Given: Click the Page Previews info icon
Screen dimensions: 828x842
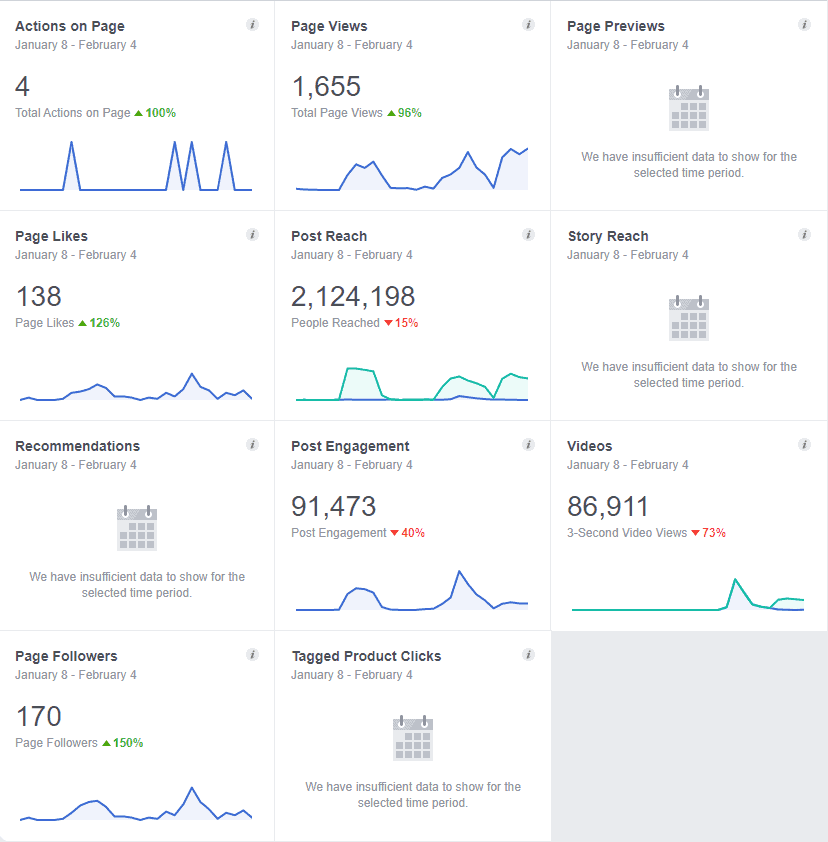Looking at the screenshot, I should pos(804,25).
